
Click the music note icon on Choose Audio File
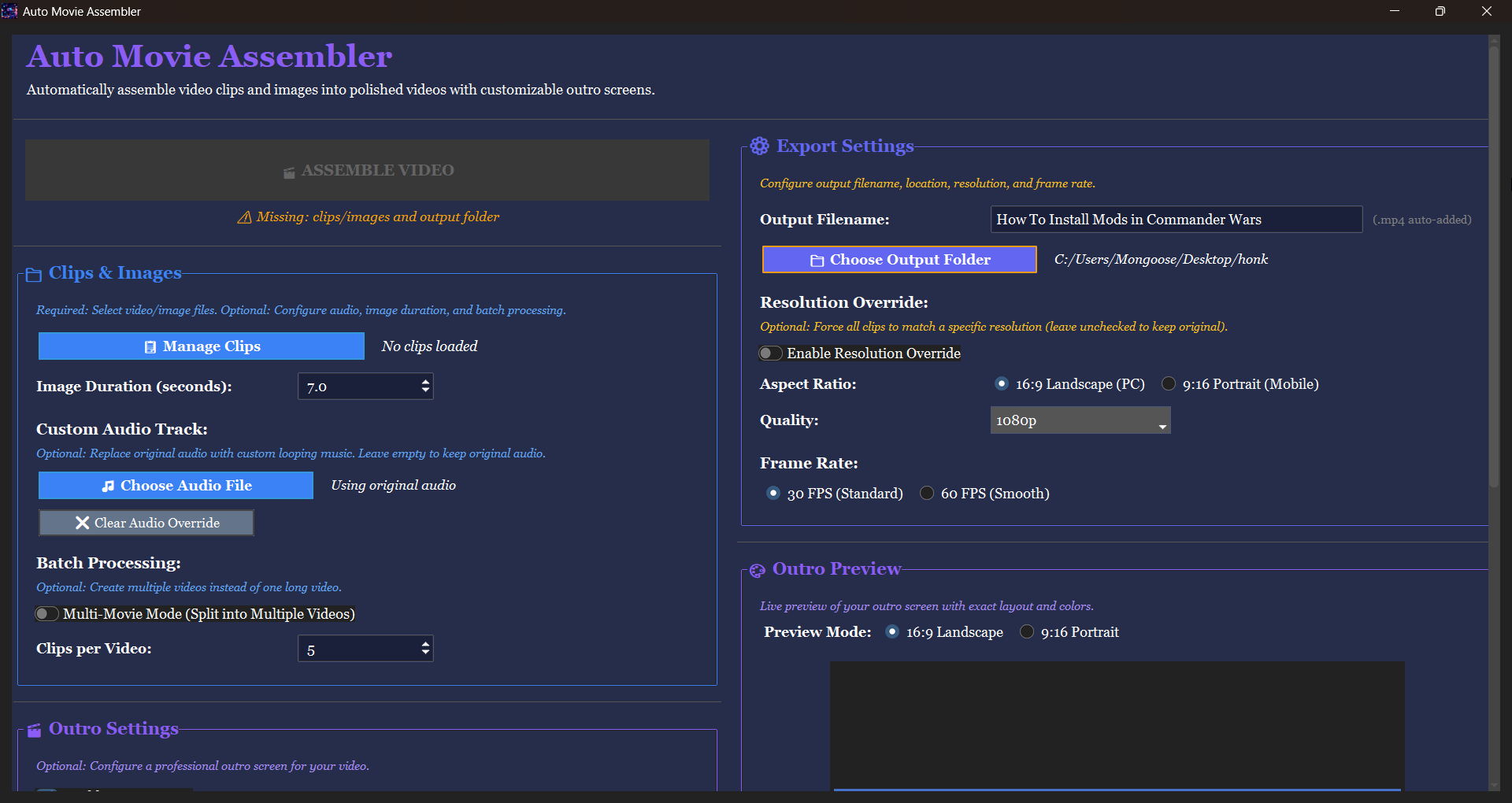[x=108, y=487]
